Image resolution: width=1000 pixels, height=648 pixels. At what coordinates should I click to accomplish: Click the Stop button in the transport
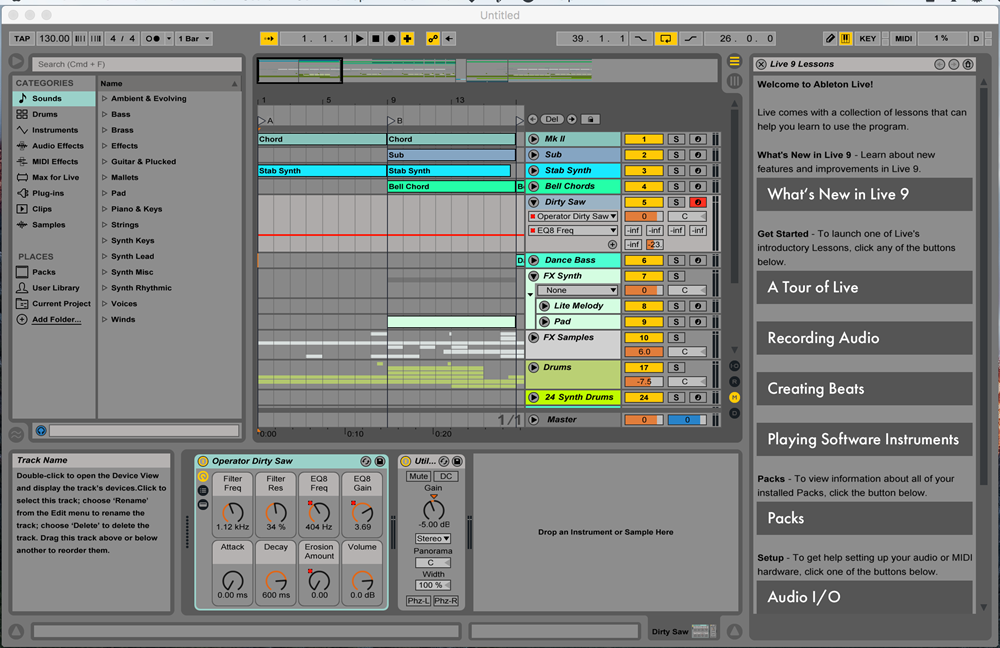[x=375, y=39]
